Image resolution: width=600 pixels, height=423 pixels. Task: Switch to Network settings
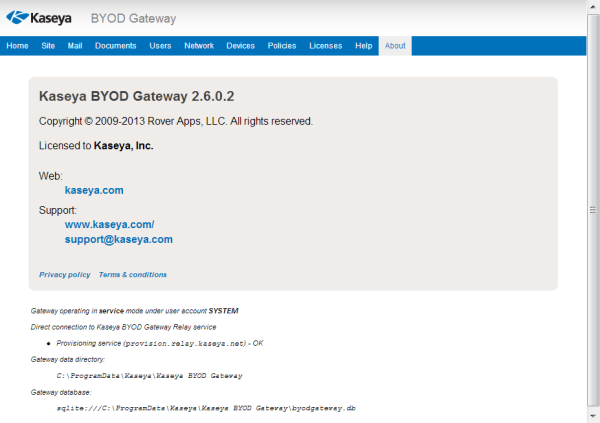199,46
